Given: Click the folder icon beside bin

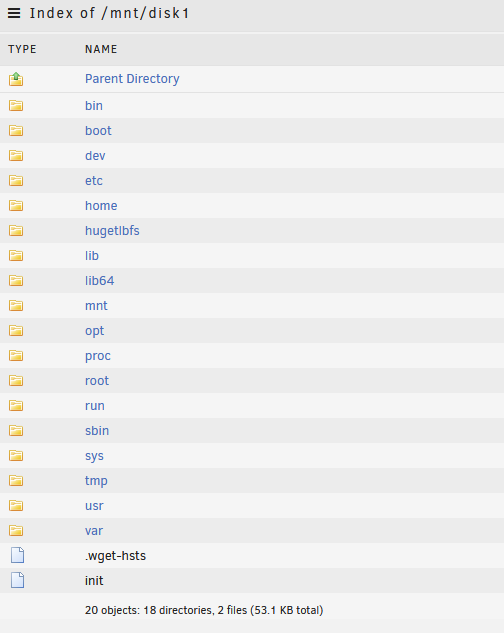Looking at the screenshot, I should (16, 106).
